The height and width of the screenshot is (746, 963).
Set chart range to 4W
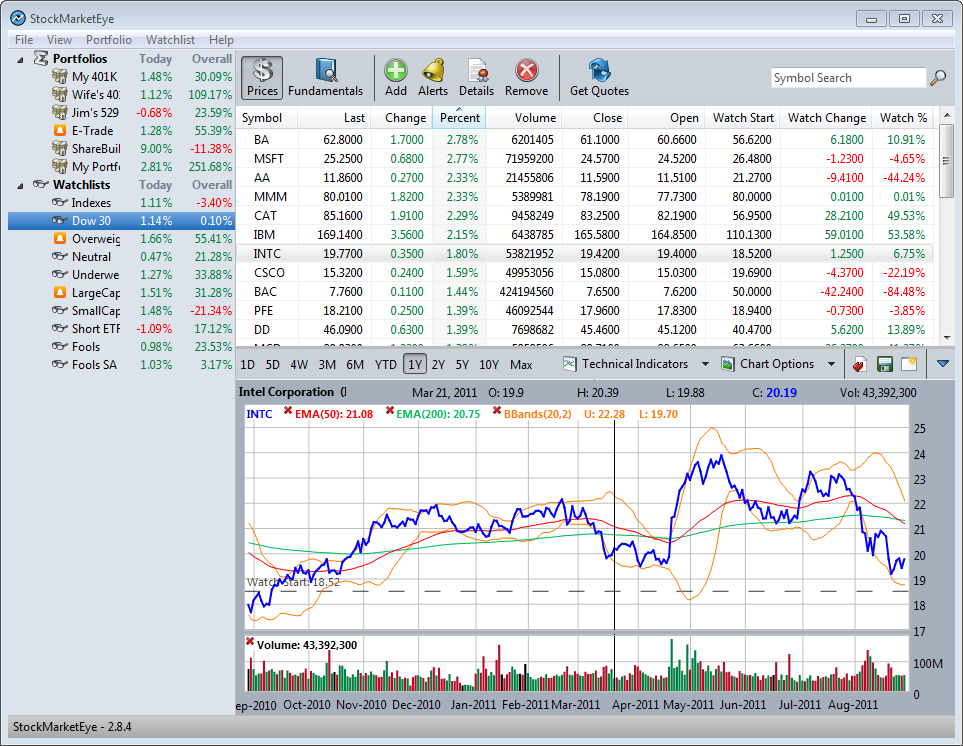(299, 365)
